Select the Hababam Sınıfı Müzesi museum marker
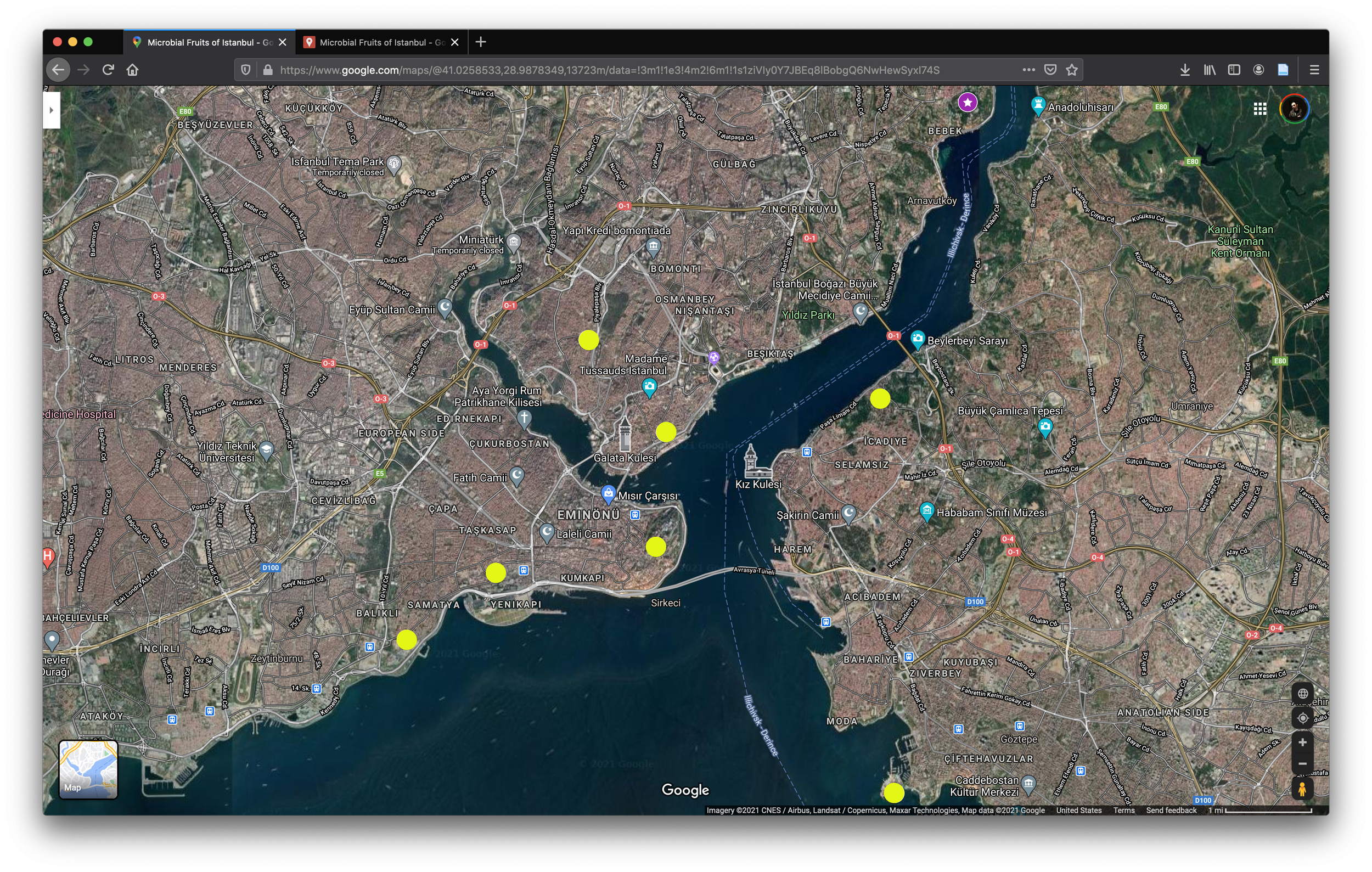This screenshot has width=1372, height=872. coord(928,510)
